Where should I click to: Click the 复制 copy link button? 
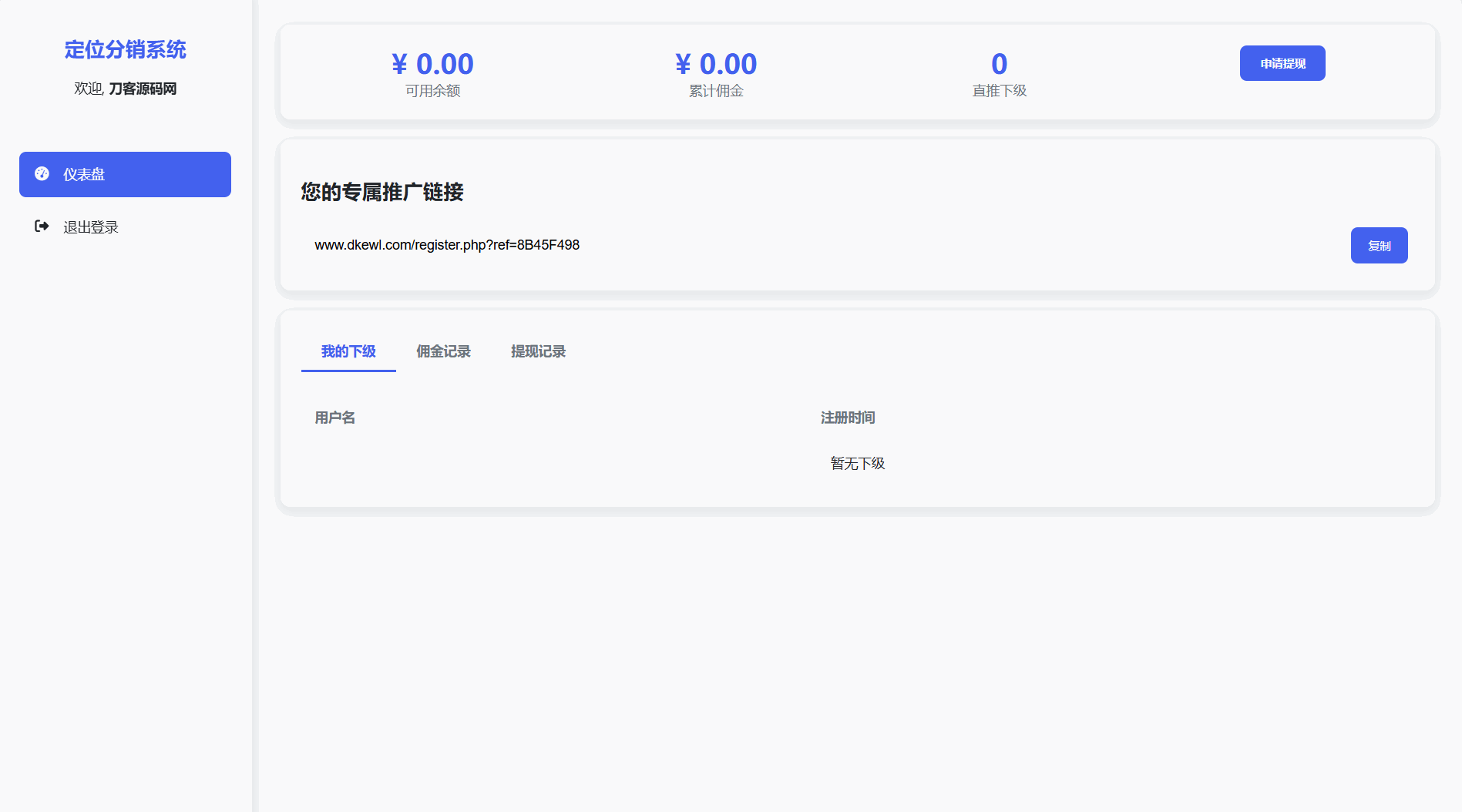(x=1379, y=246)
